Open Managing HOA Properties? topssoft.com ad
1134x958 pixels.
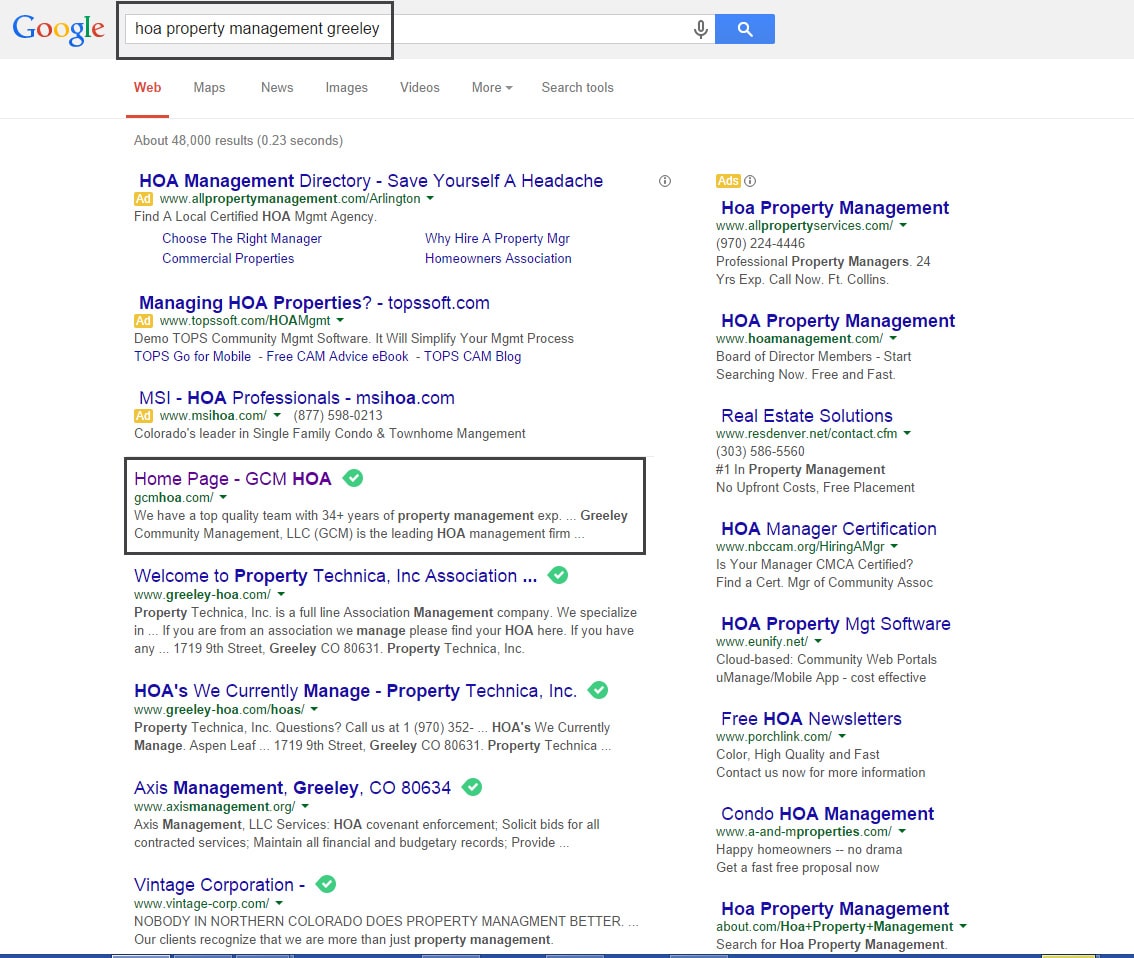click(315, 302)
